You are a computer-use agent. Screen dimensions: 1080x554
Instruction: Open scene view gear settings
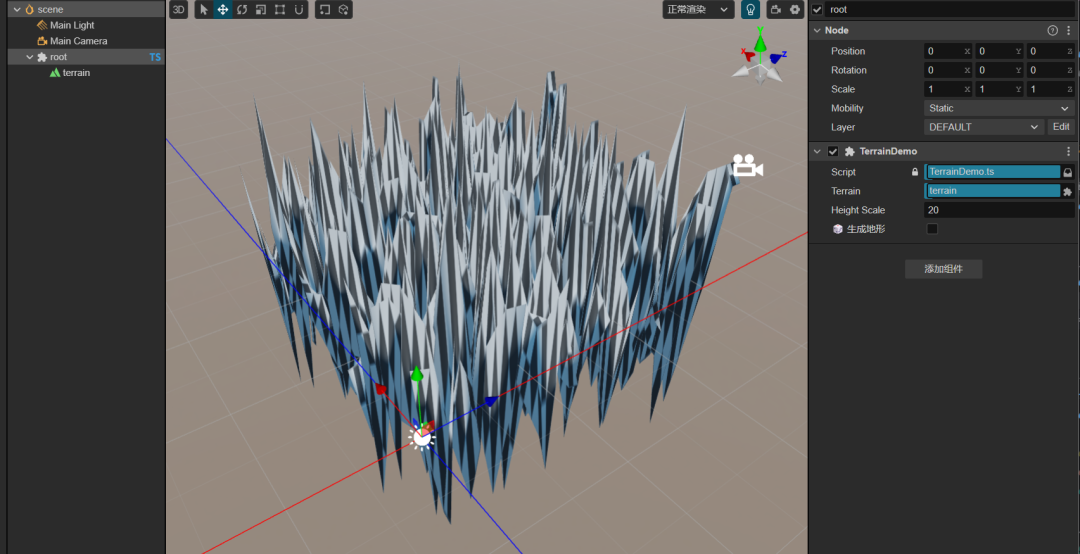(795, 9)
